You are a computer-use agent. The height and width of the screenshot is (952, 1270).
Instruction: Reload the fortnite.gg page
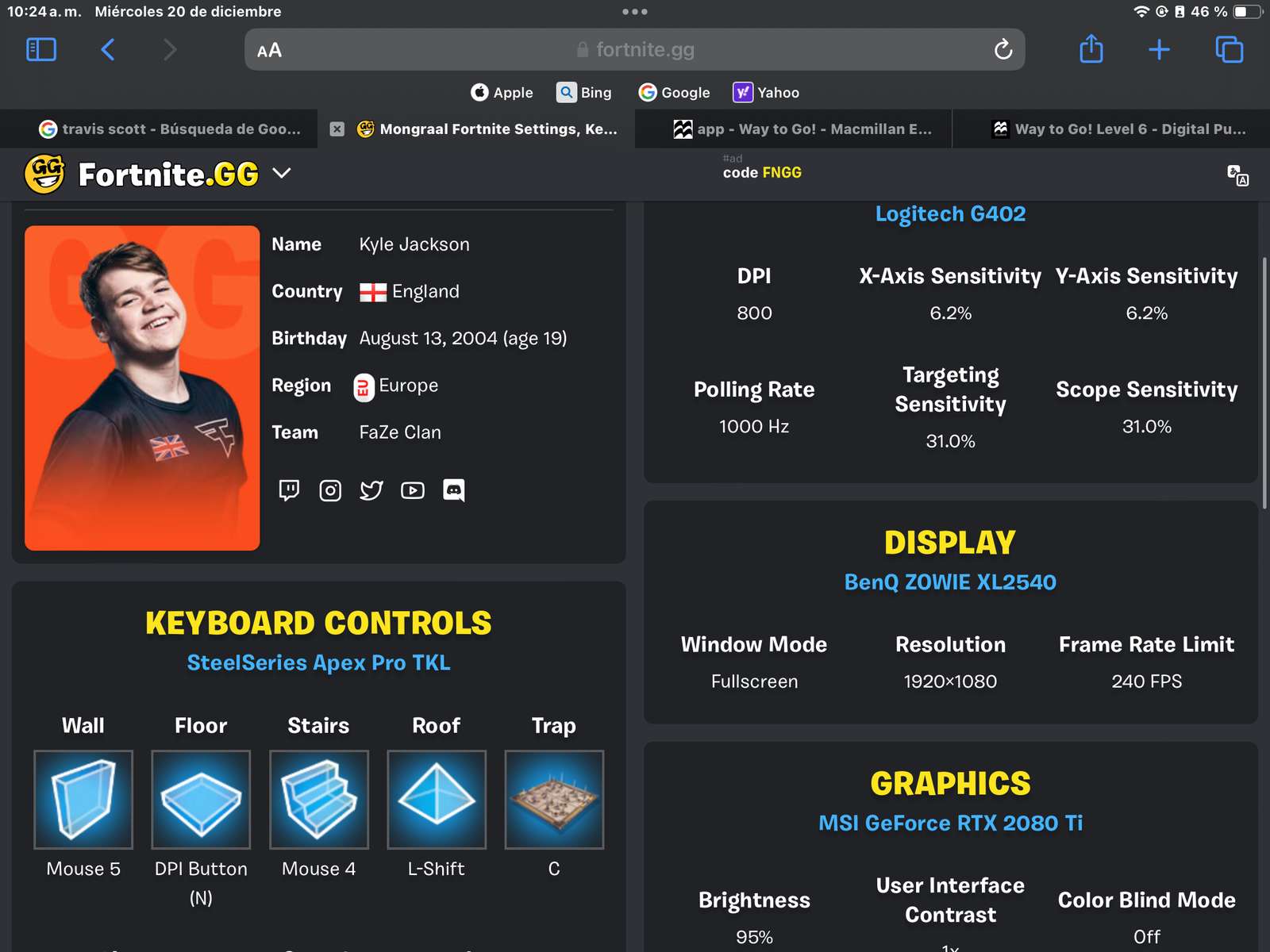tap(1003, 50)
